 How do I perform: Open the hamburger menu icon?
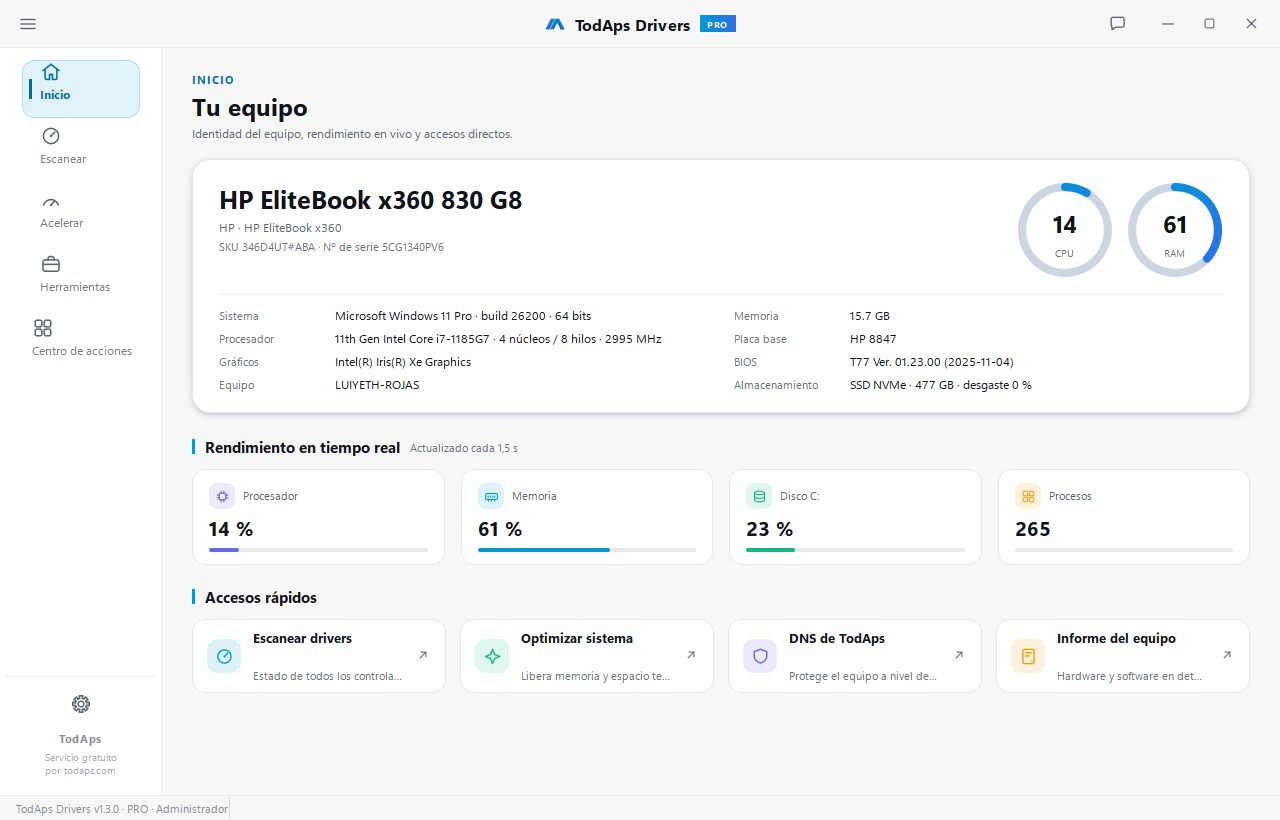pos(28,24)
